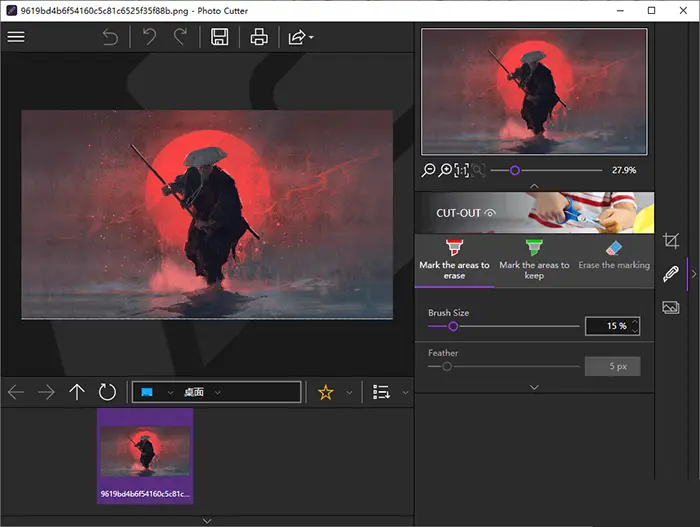
Task: Decrease brush size with down stepper arrow
Action: (x=635, y=330)
